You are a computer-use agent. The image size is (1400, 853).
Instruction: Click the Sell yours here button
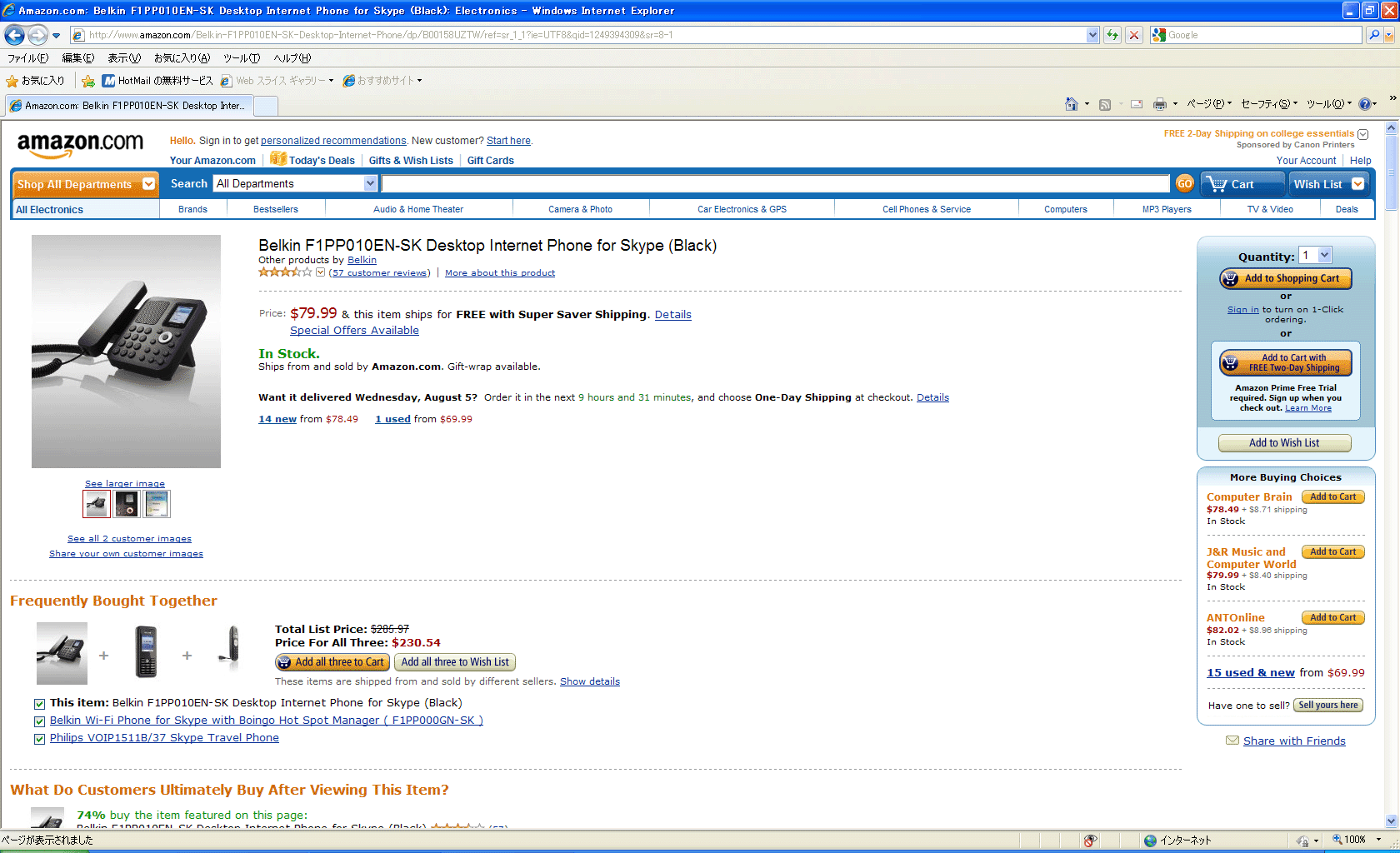coord(1327,706)
